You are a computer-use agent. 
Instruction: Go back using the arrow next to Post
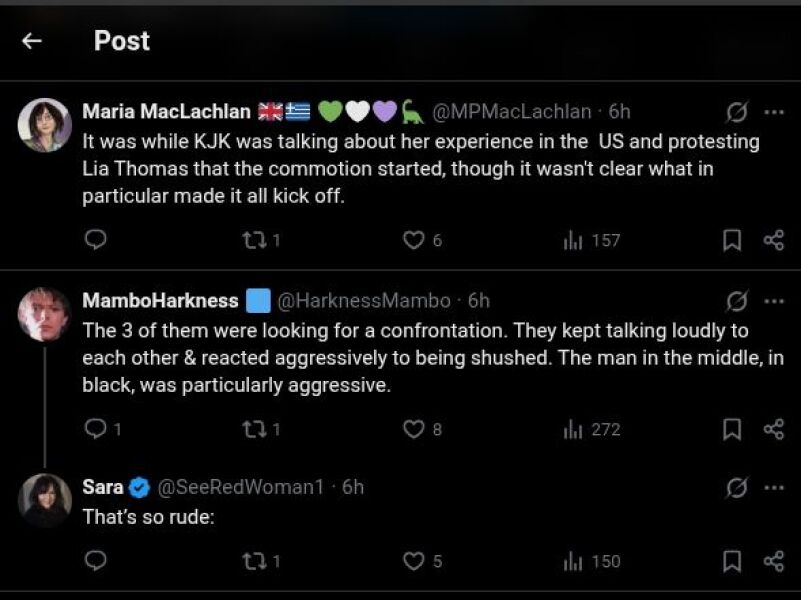(x=31, y=41)
